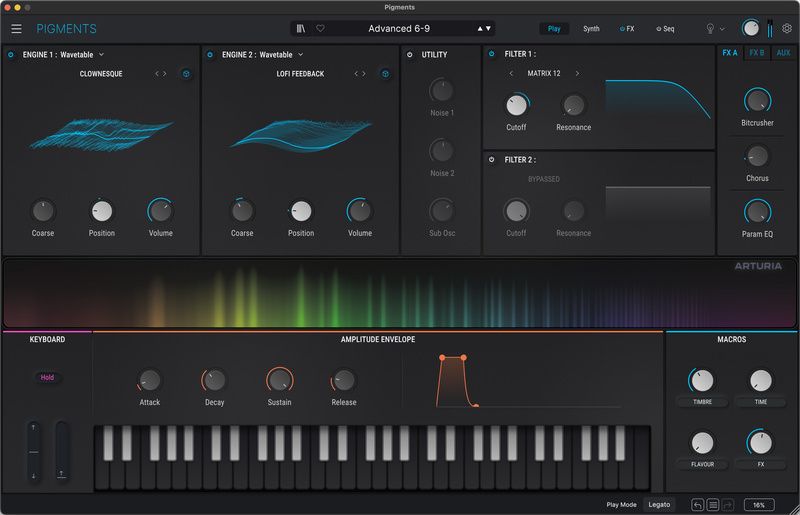Select the FX A tab
800x515 pixels.
point(730,53)
